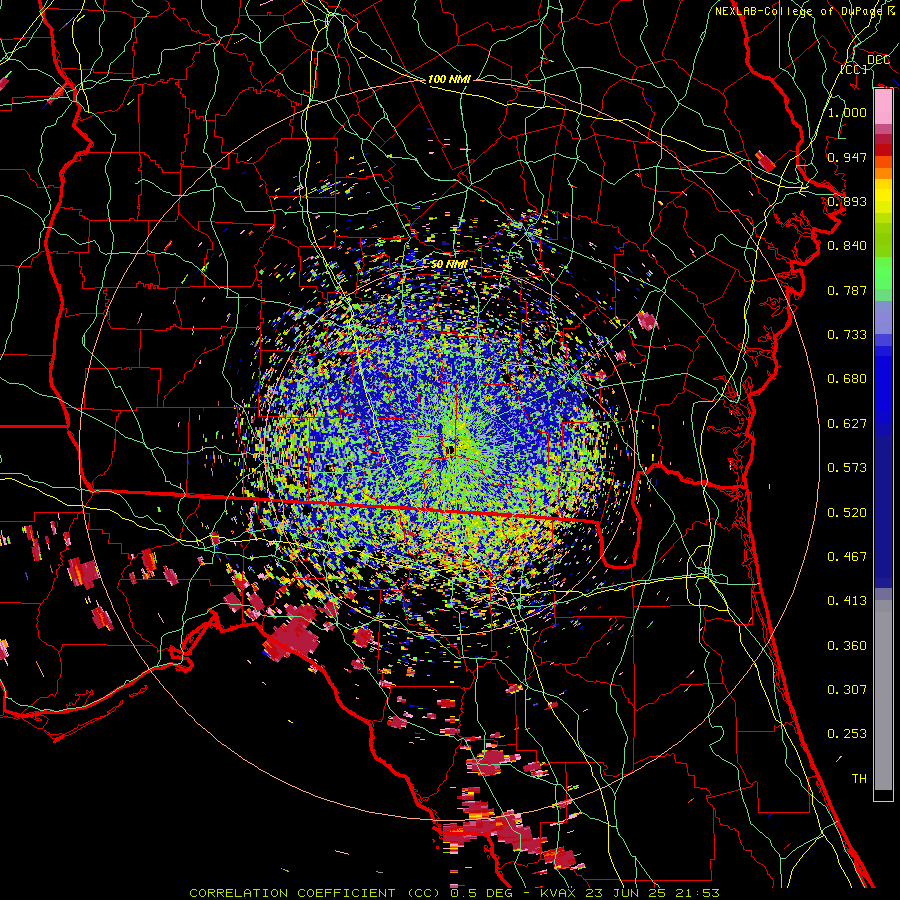Select the 0.787 legend value

[847, 290]
